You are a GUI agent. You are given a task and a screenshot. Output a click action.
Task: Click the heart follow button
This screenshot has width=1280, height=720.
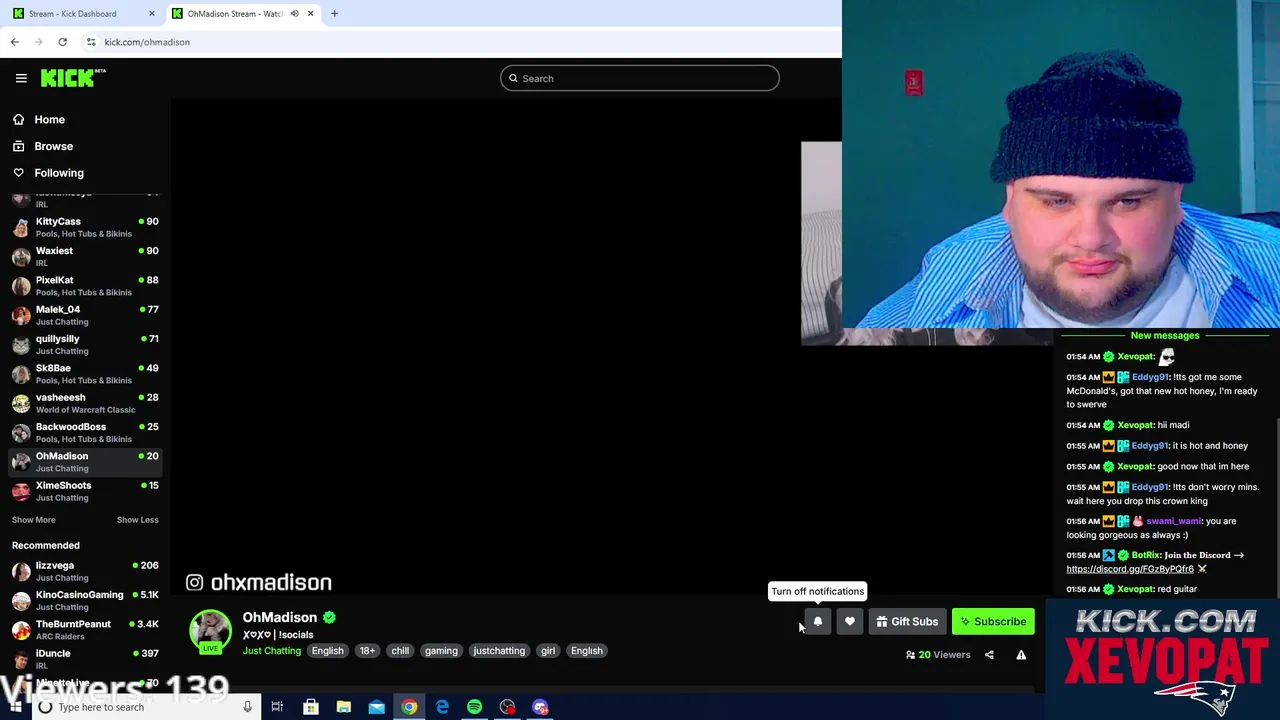(849, 622)
